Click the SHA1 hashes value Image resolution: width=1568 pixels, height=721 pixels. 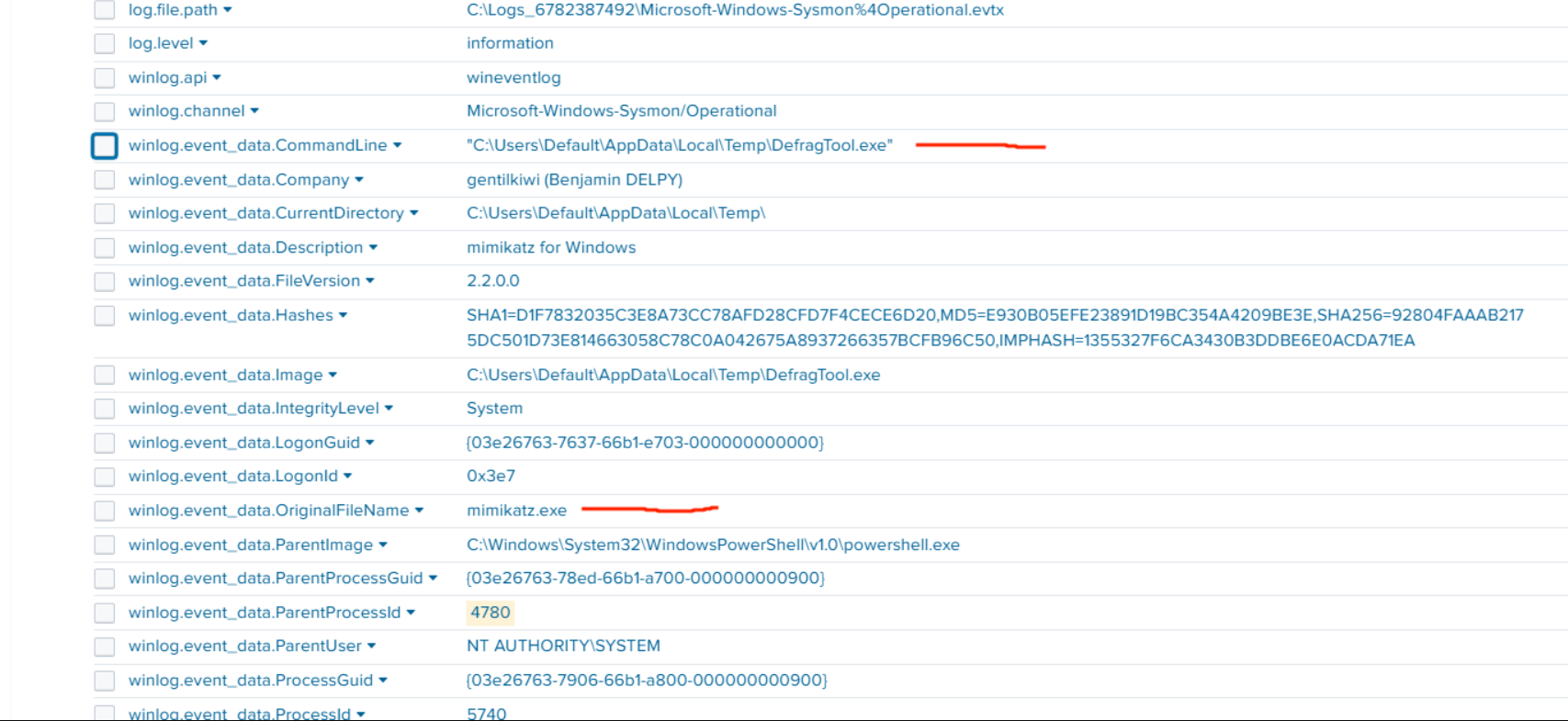995,328
